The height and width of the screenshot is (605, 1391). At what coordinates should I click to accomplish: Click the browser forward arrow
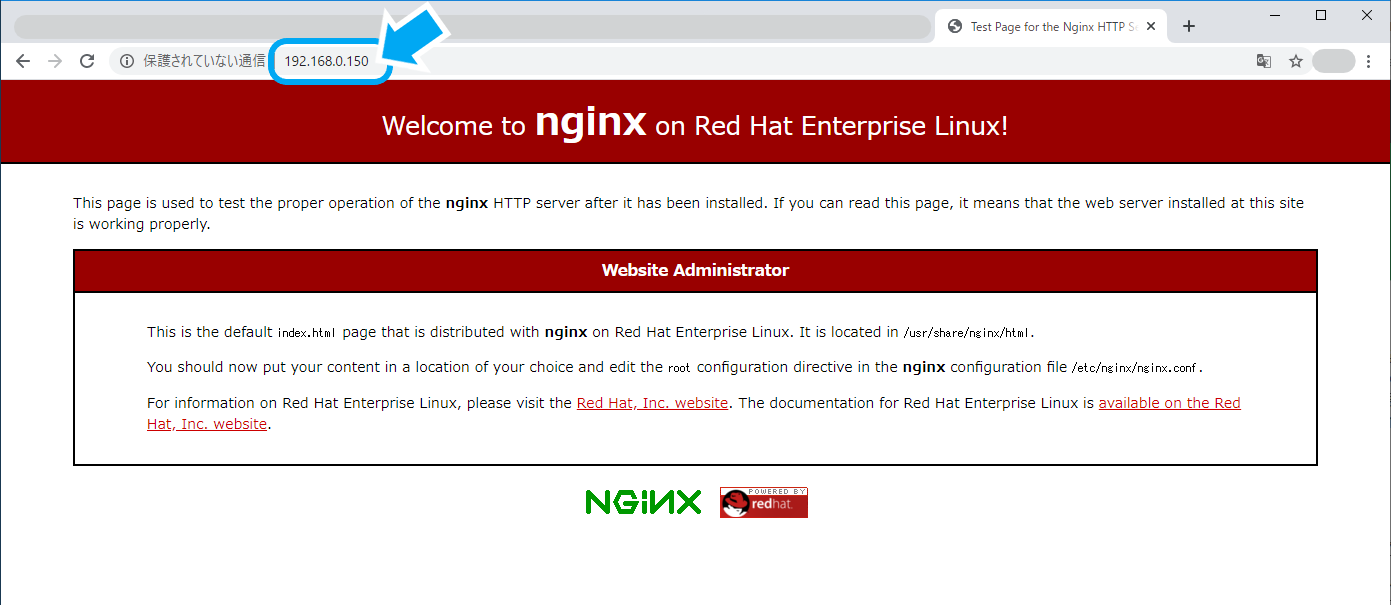pos(55,61)
